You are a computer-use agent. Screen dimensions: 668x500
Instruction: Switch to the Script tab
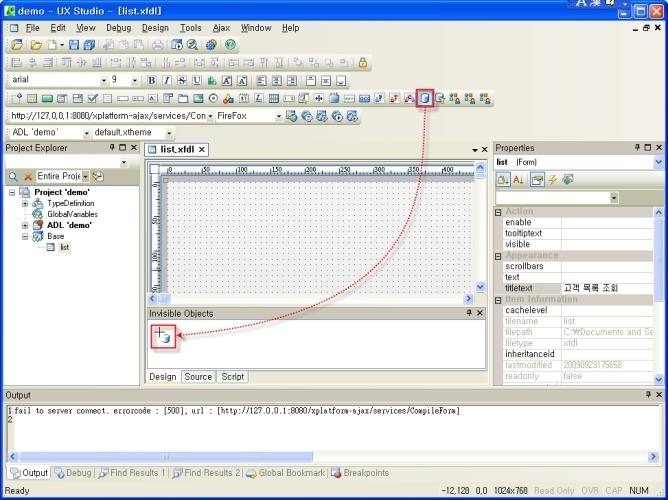233,376
